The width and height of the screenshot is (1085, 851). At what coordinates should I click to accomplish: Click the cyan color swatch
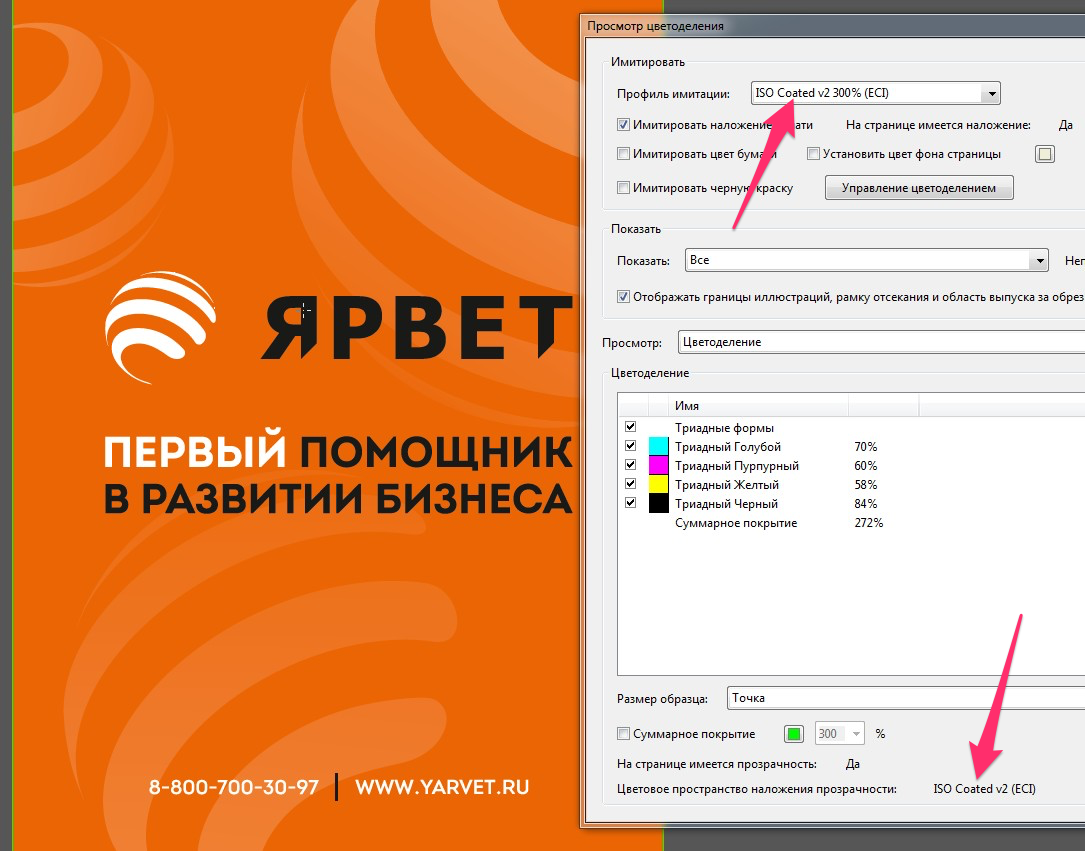pyautogui.click(x=658, y=446)
